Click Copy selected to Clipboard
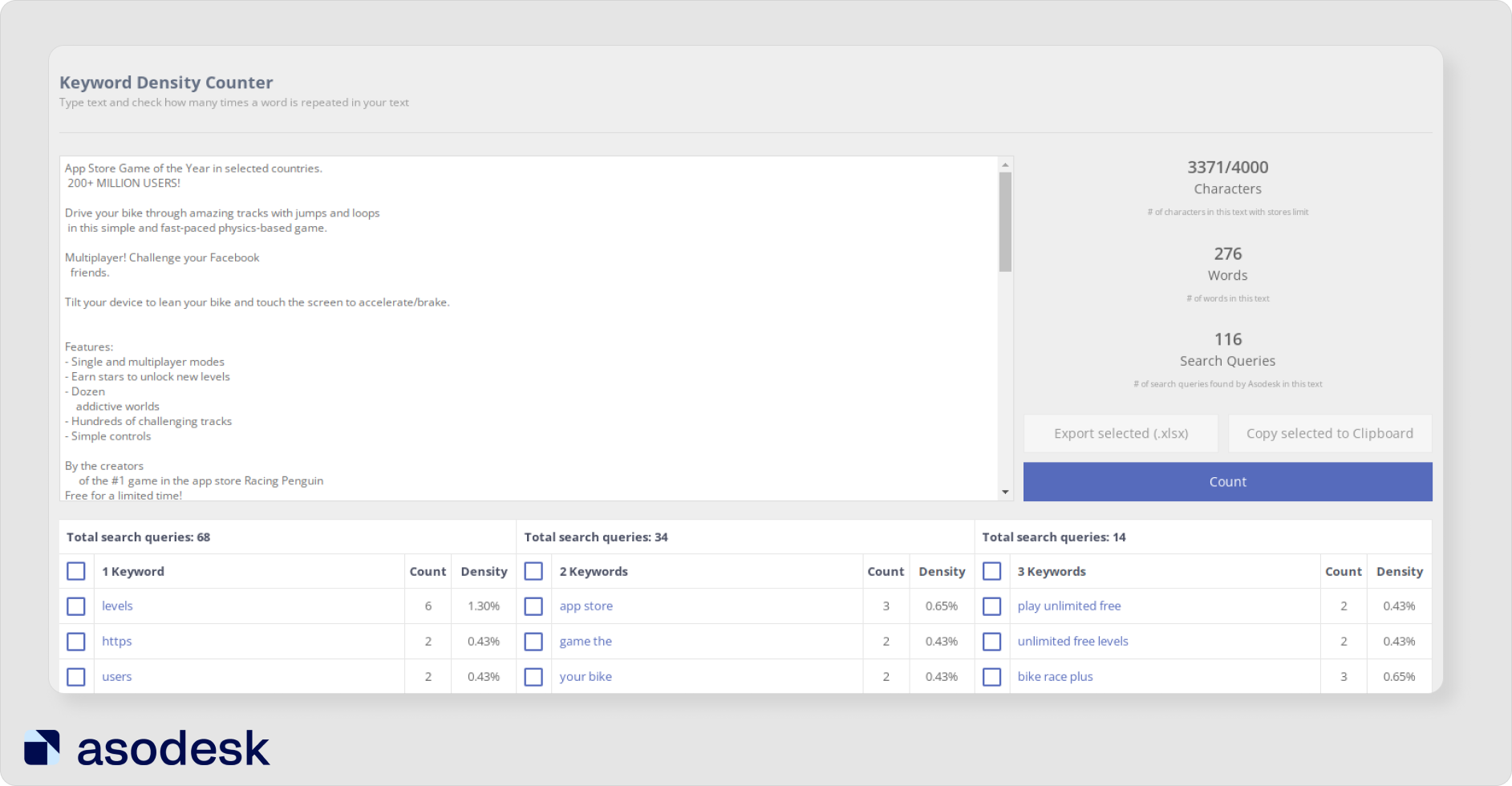1512x786 pixels. (x=1329, y=433)
